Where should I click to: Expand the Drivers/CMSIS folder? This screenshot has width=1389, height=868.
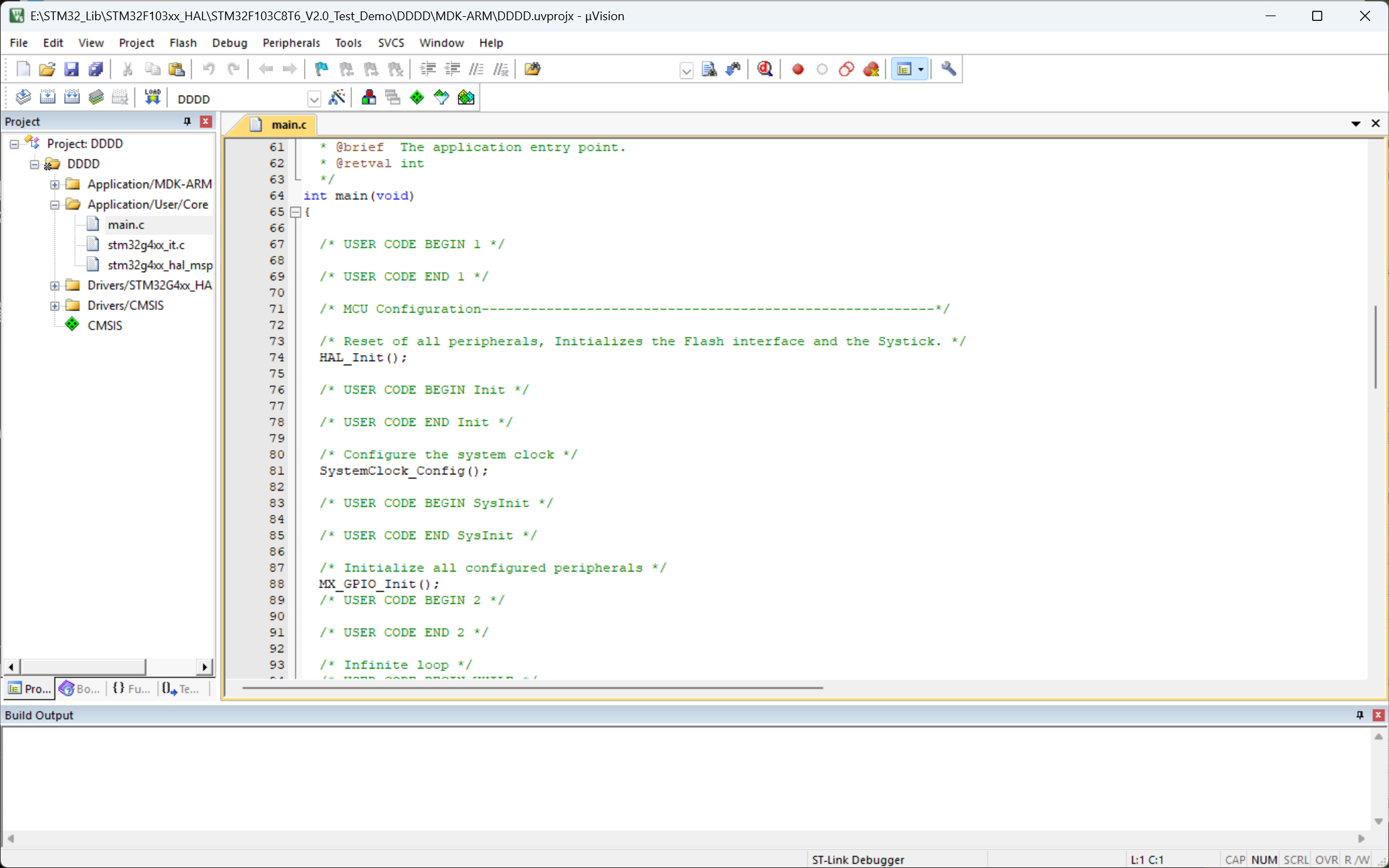tap(55, 305)
